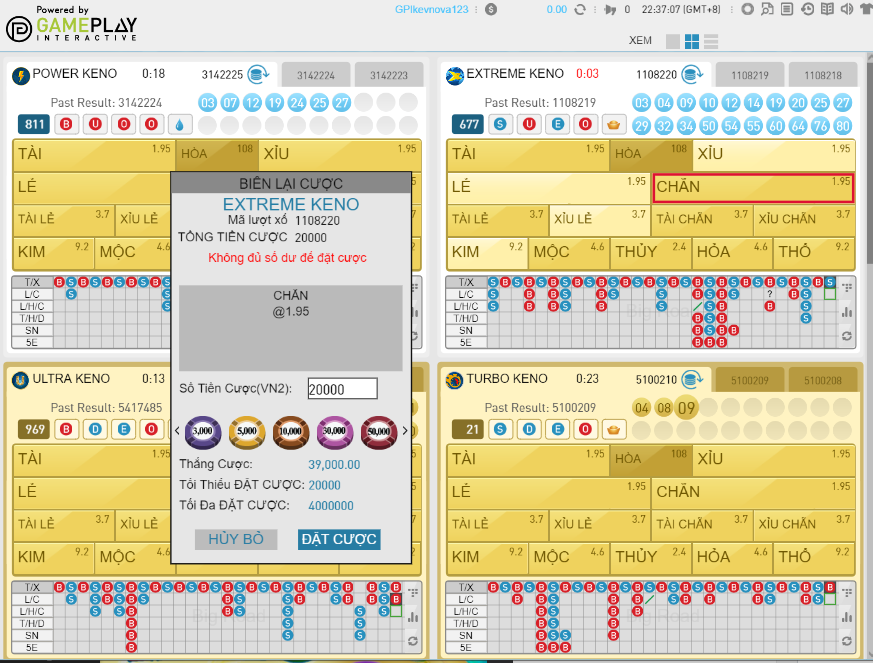Pick the purple 5,000 chip
The height and width of the screenshot is (663, 873).
point(203,430)
